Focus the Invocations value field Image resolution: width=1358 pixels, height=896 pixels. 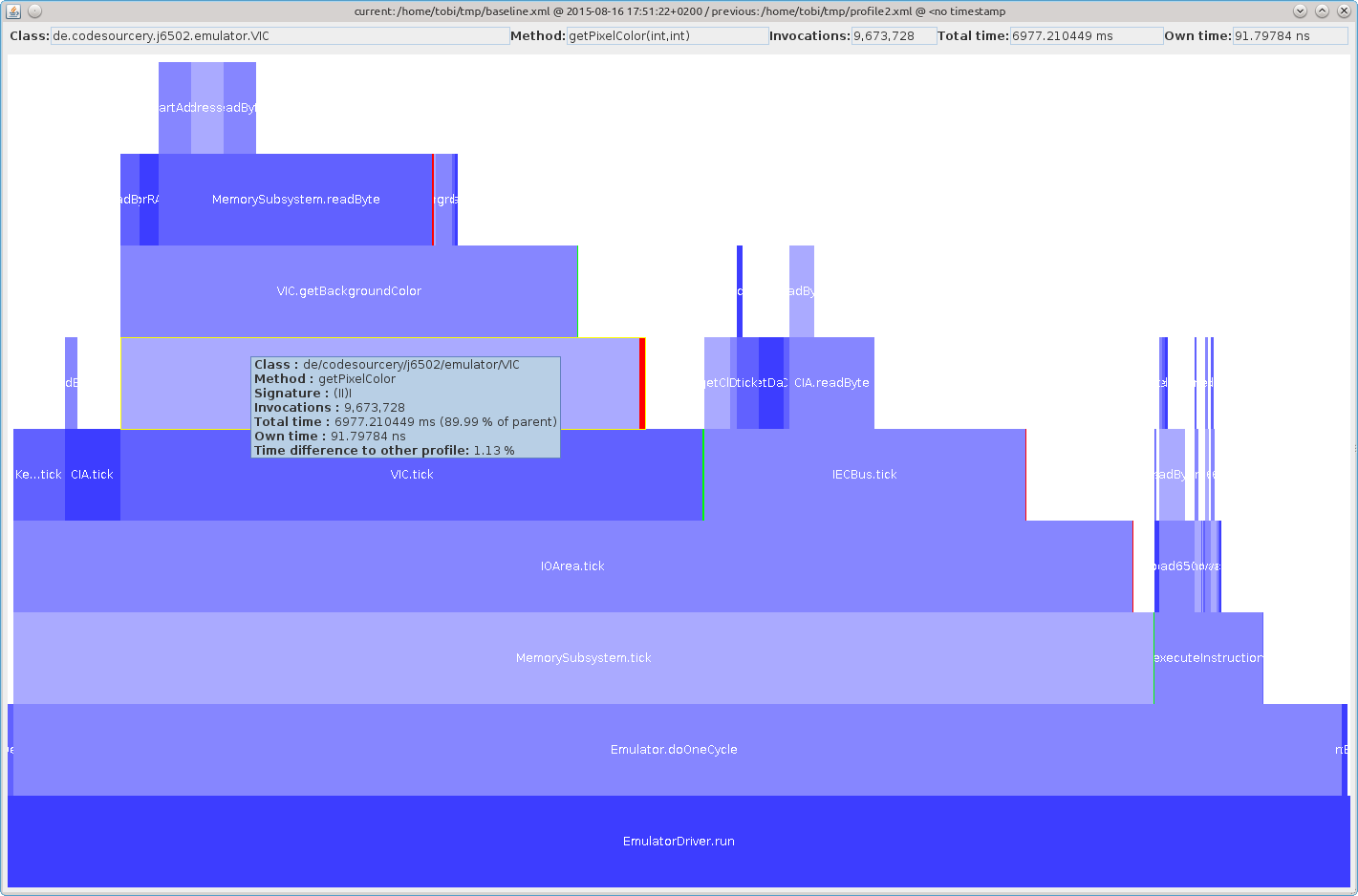[x=894, y=36]
